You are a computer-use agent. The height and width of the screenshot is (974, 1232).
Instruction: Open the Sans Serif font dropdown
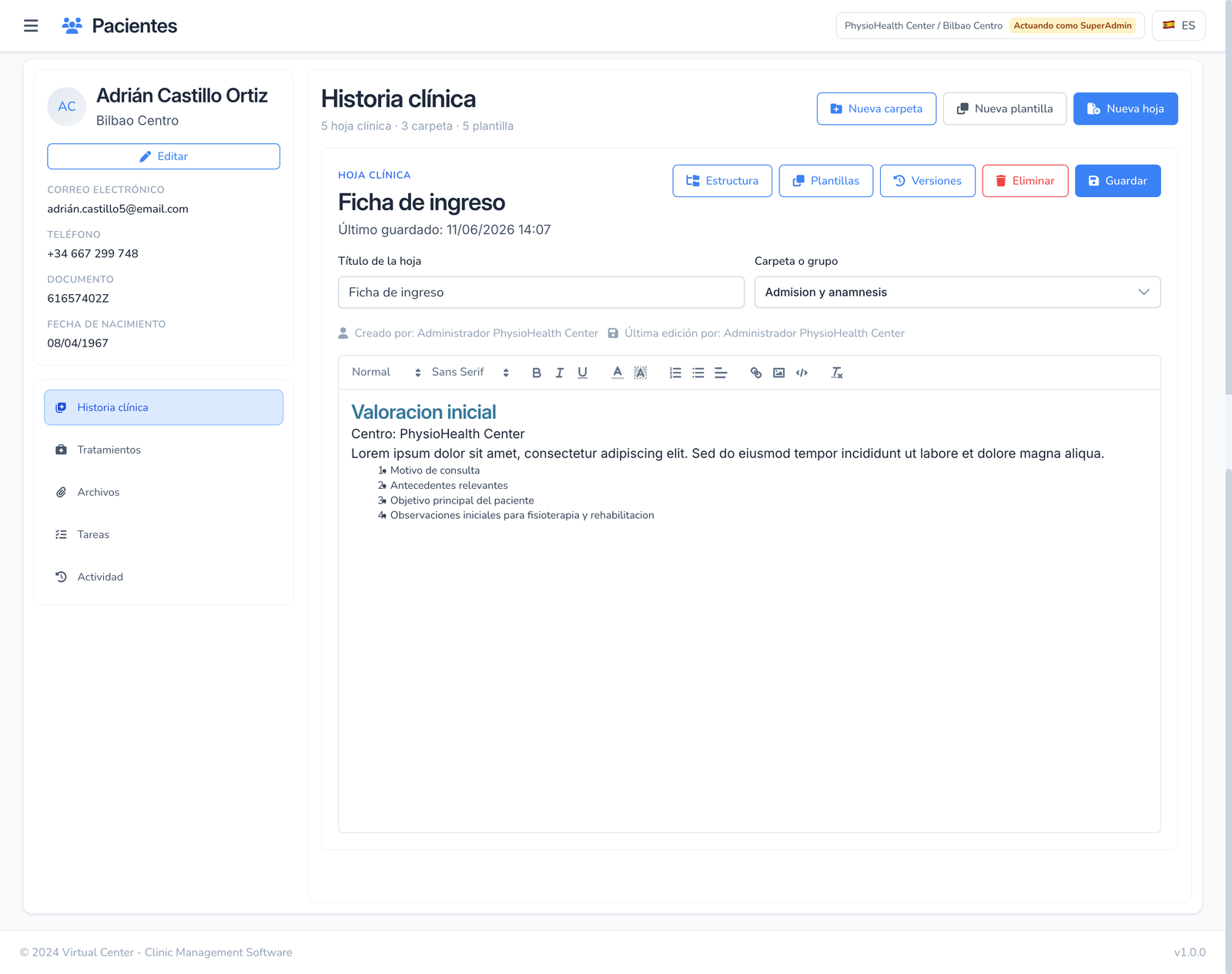[x=470, y=373]
